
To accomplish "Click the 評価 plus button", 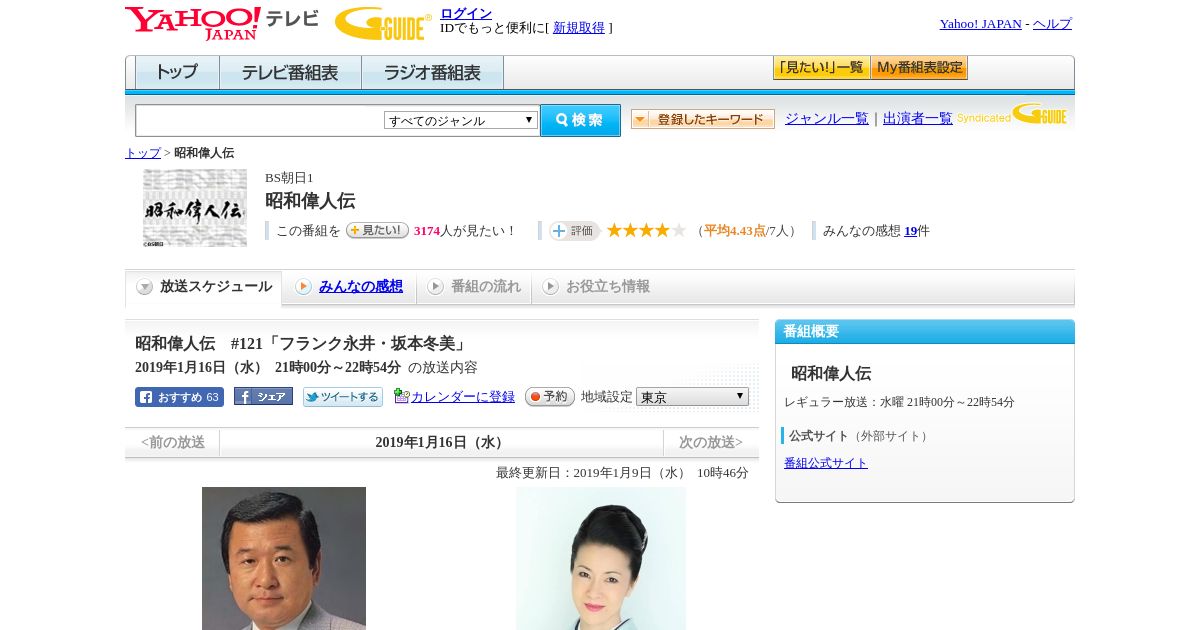I will point(574,231).
